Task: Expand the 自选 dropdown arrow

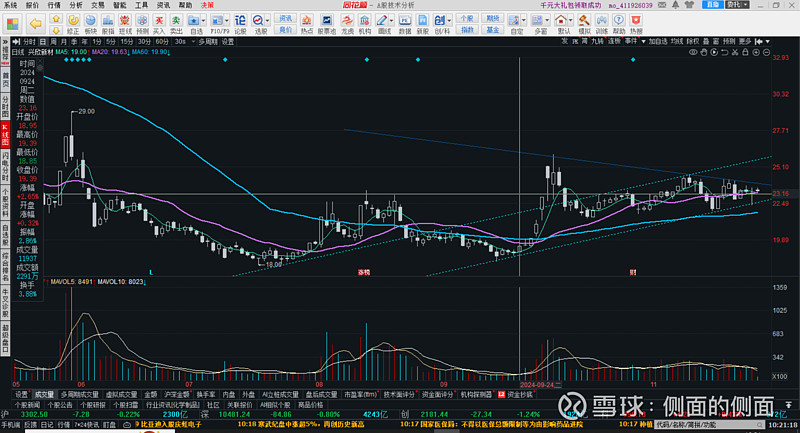Action: pos(204,20)
